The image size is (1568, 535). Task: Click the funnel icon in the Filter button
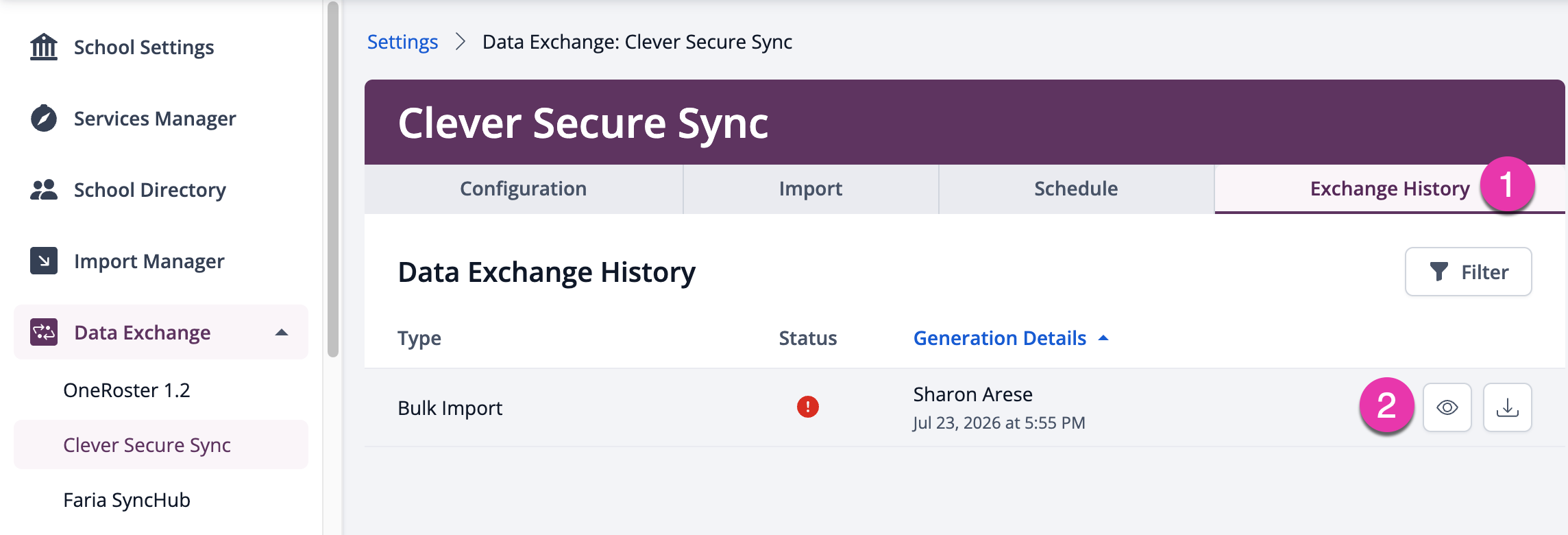(x=1439, y=272)
